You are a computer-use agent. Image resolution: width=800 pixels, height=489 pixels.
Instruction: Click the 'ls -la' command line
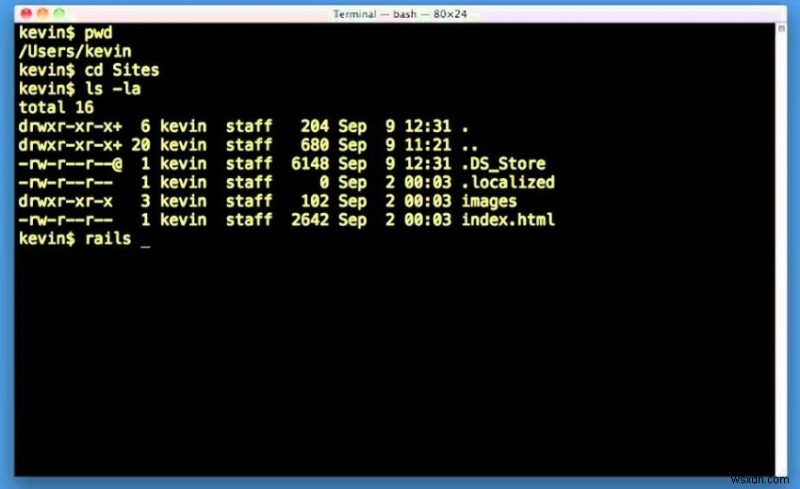tap(80, 89)
